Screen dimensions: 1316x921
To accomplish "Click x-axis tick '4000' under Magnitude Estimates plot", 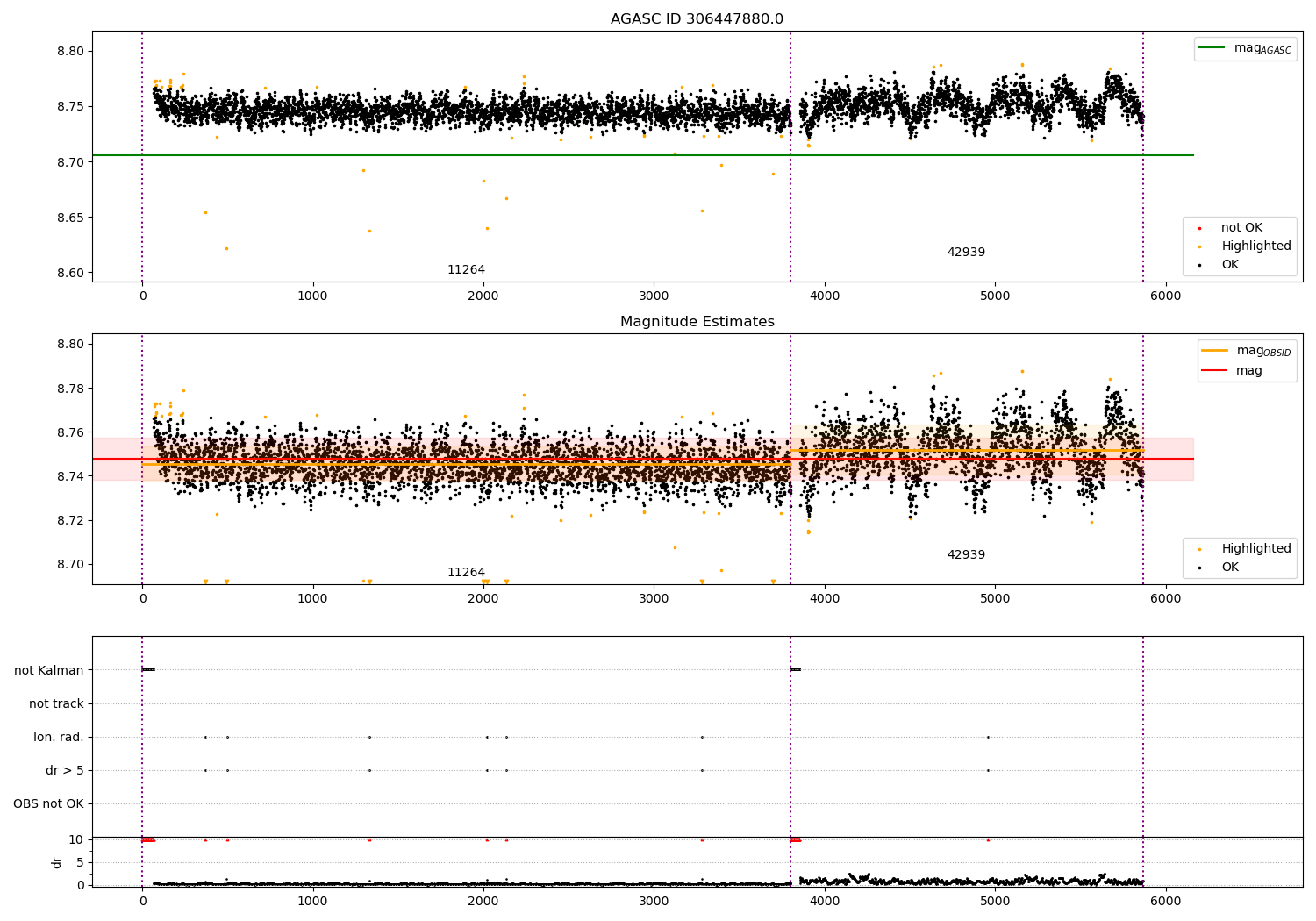I will pyautogui.click(x=825, y=599).
